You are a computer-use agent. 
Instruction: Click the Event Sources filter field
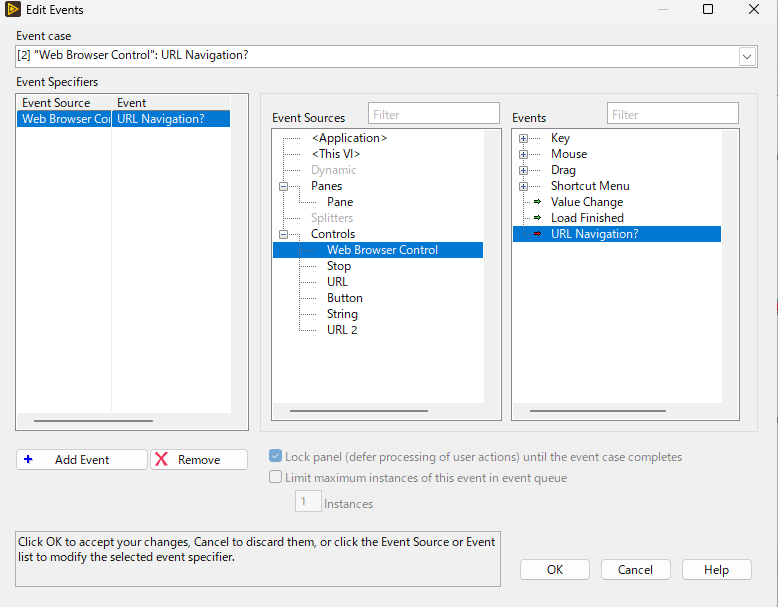[434, 114]
